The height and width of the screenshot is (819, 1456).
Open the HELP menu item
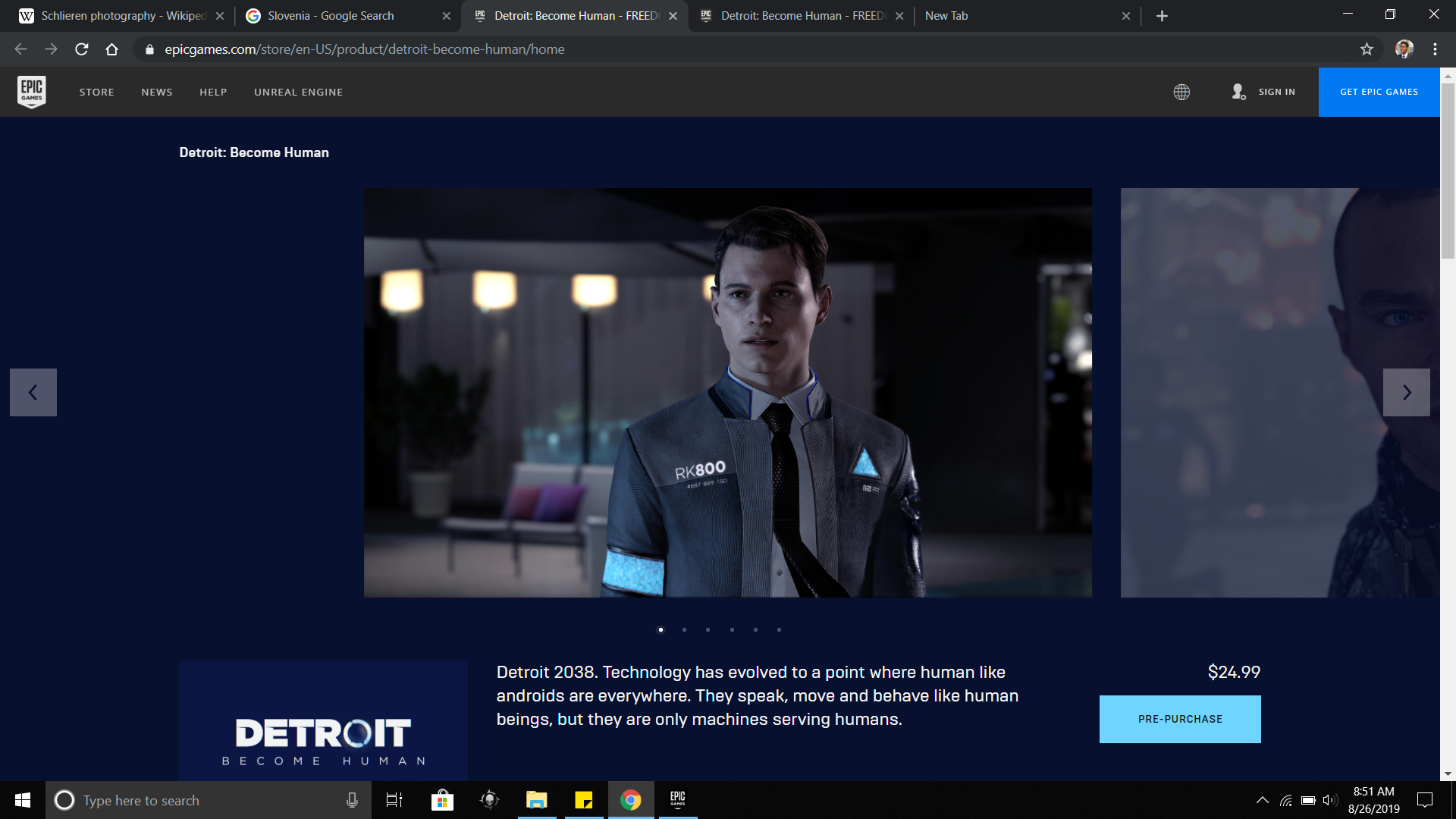pyautogui.click(x=213, y=92)
